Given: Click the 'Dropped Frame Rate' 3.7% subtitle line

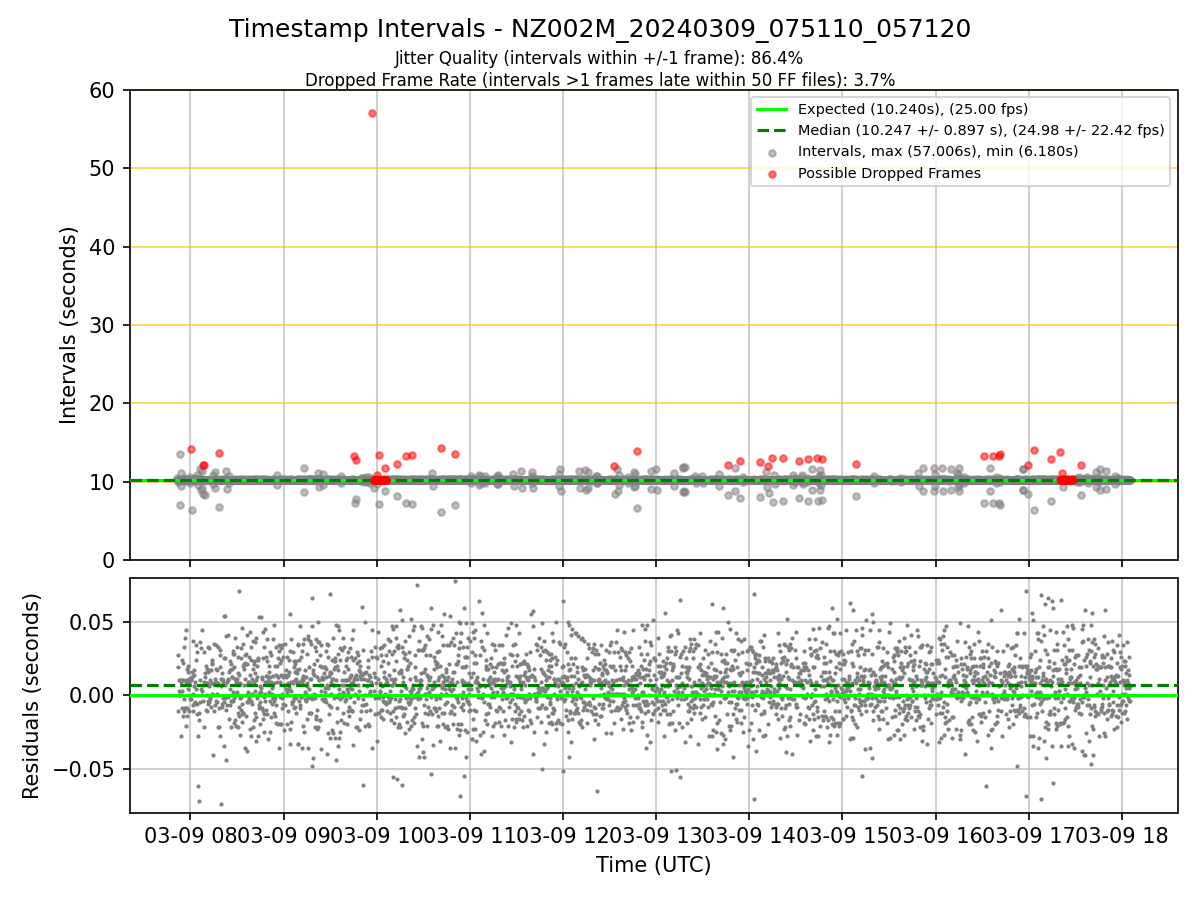Looking at the screenshot, I should (x=600, y=79).
